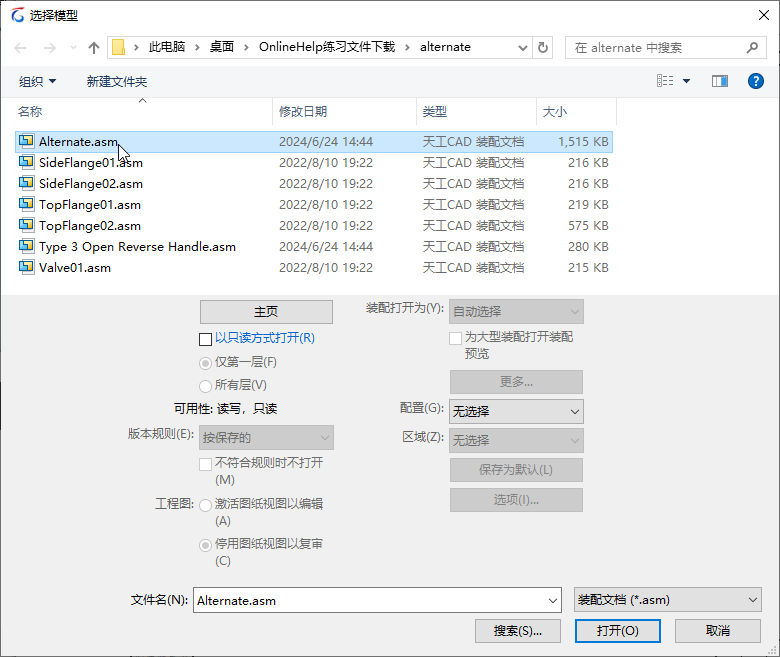
Task: Click the Forward navigation arrow
Action: (x=50, y=48)
